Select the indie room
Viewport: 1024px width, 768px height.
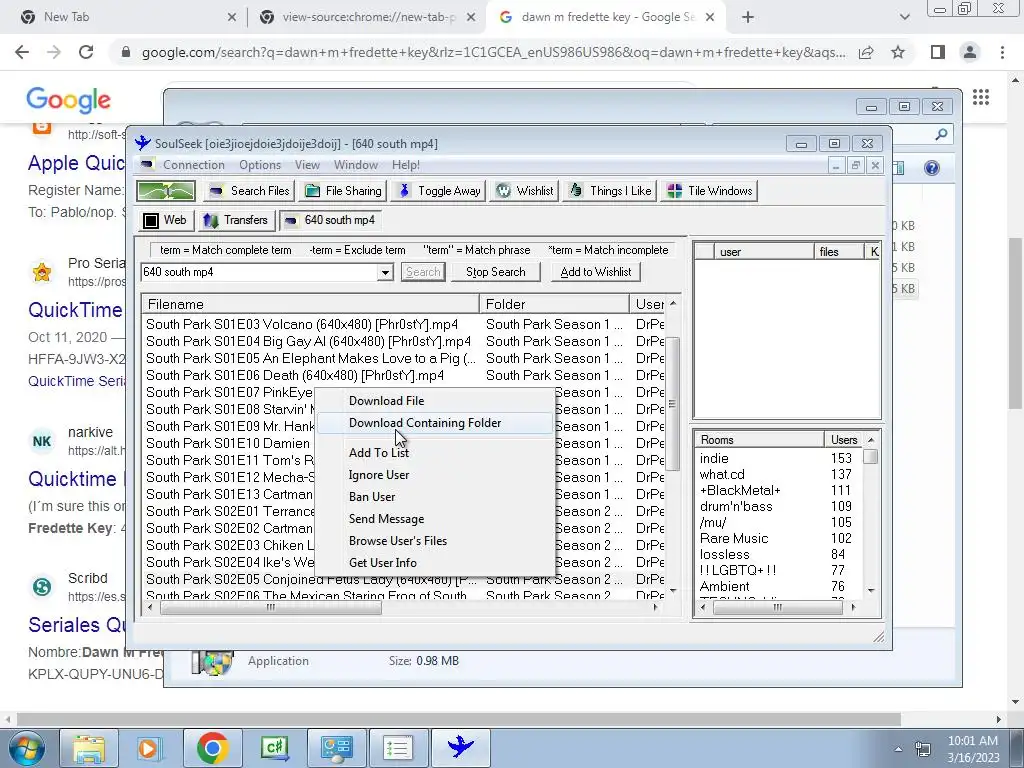click(778, 458)
